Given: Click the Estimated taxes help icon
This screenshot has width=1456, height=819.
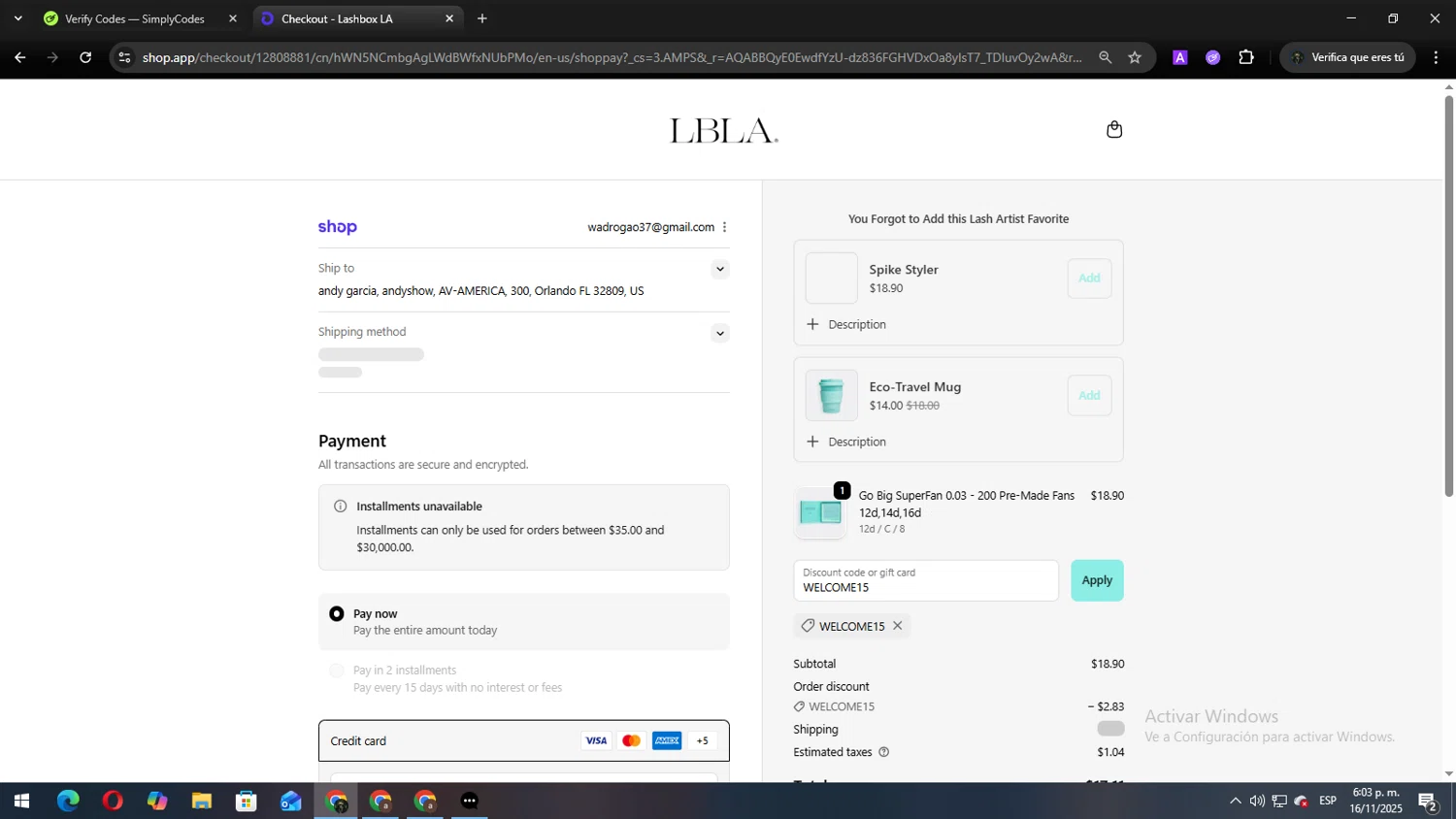Looking at the screenshot, I should [x=883, y=752].
